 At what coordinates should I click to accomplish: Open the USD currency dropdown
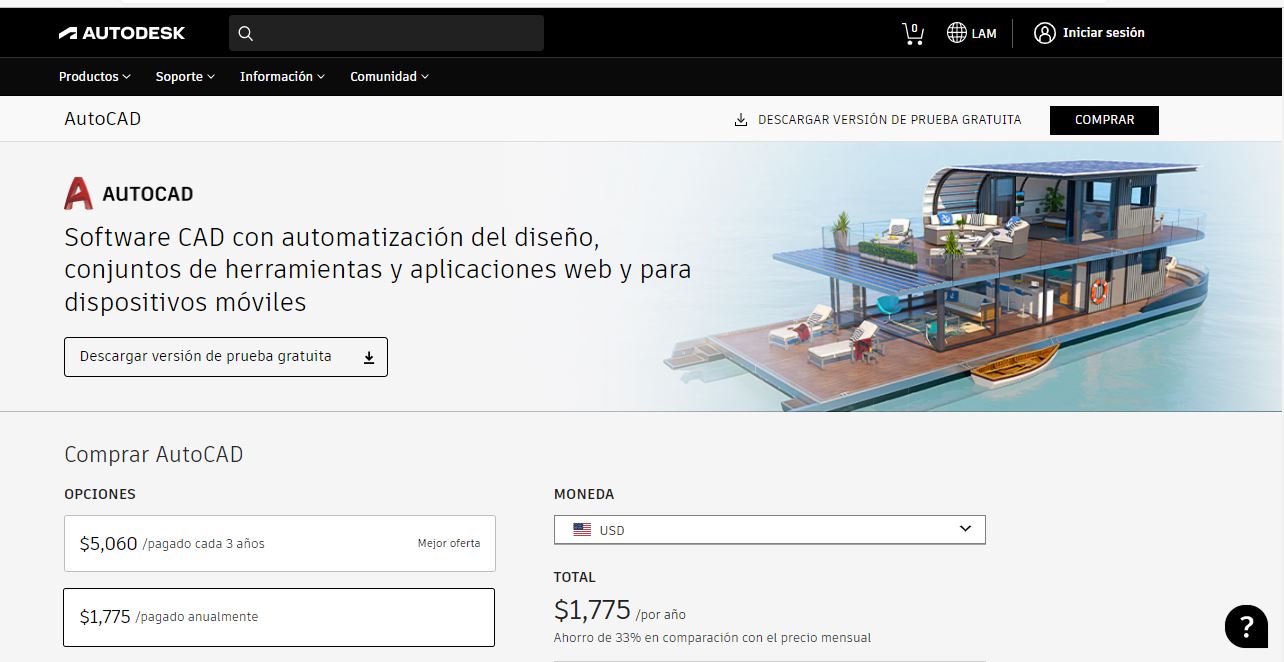770,530
